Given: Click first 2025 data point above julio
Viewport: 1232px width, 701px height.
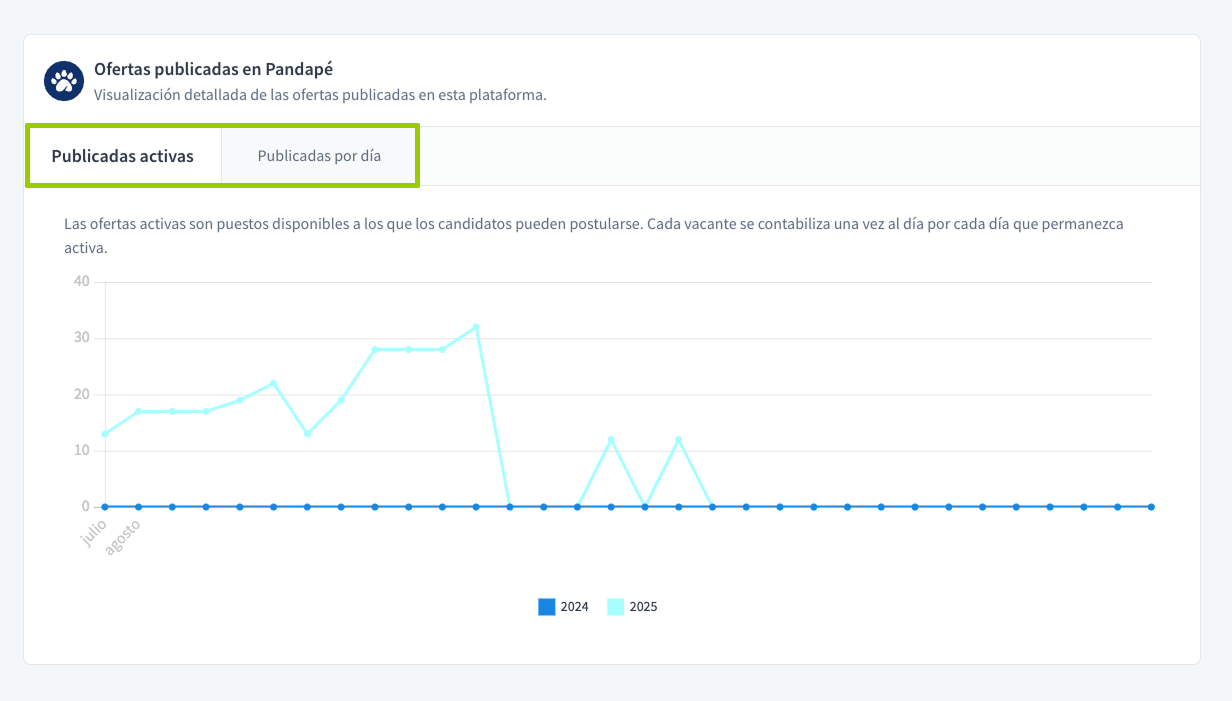Looking at the screenshot, I should pos(105,434).
